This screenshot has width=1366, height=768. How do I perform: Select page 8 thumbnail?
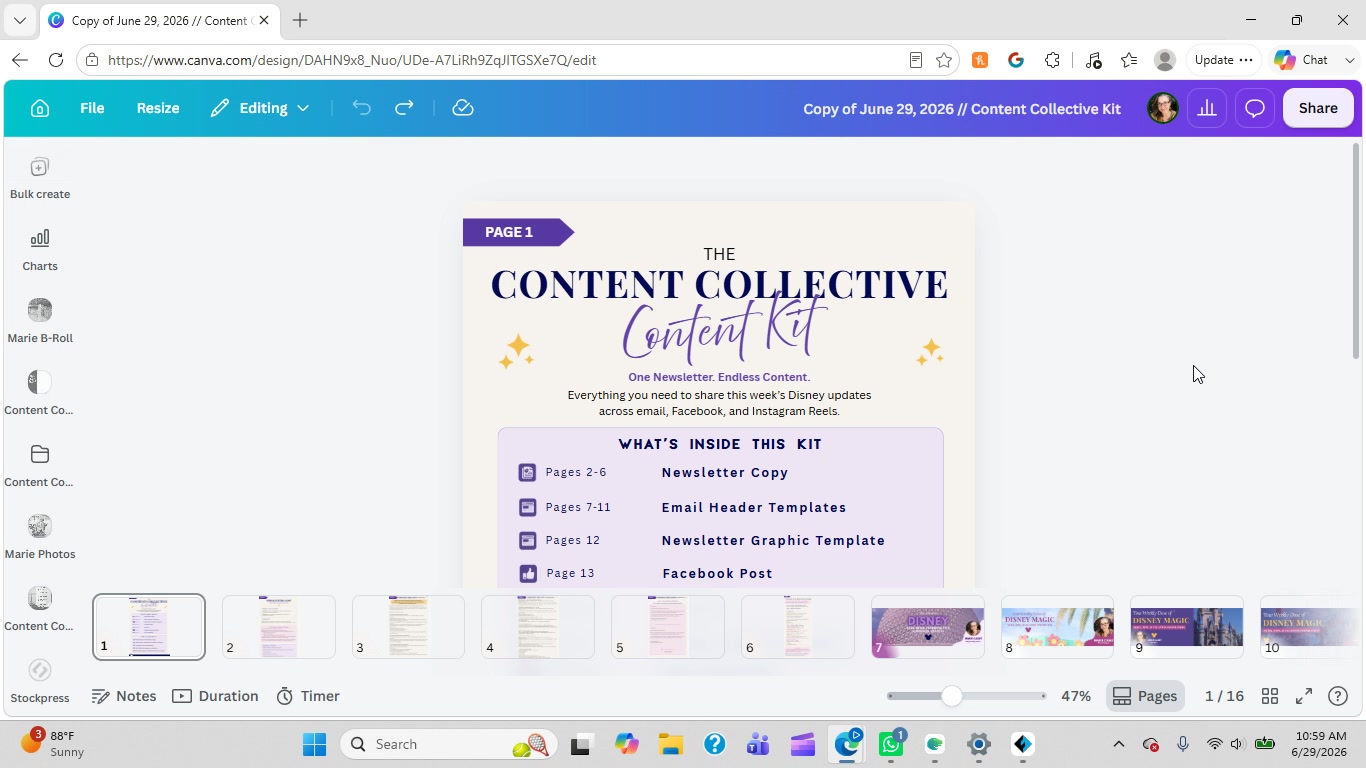(1057, 627)
